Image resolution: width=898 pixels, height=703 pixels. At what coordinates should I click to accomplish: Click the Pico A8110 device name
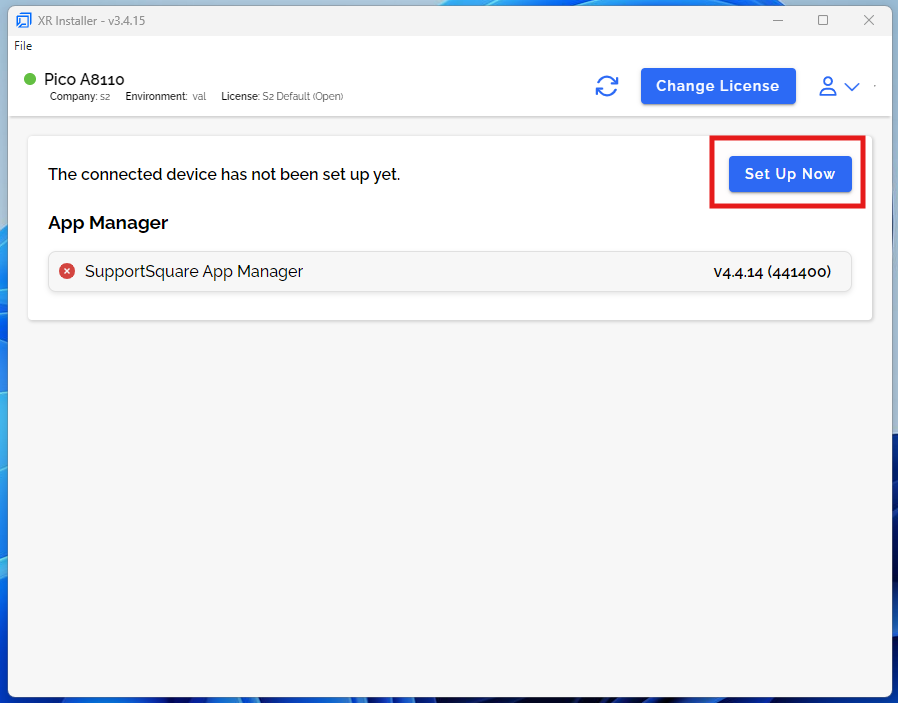84,79
